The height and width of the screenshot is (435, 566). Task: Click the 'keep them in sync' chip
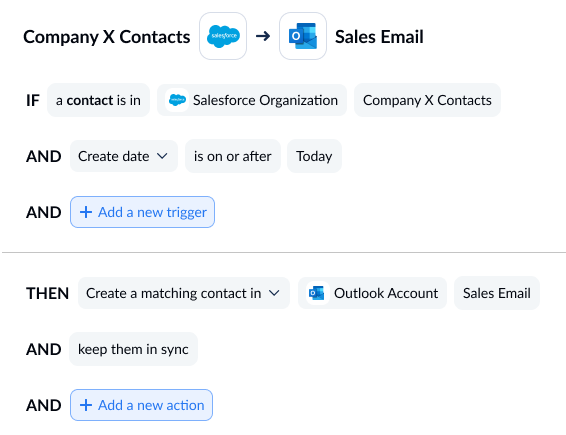pos(133,349)
